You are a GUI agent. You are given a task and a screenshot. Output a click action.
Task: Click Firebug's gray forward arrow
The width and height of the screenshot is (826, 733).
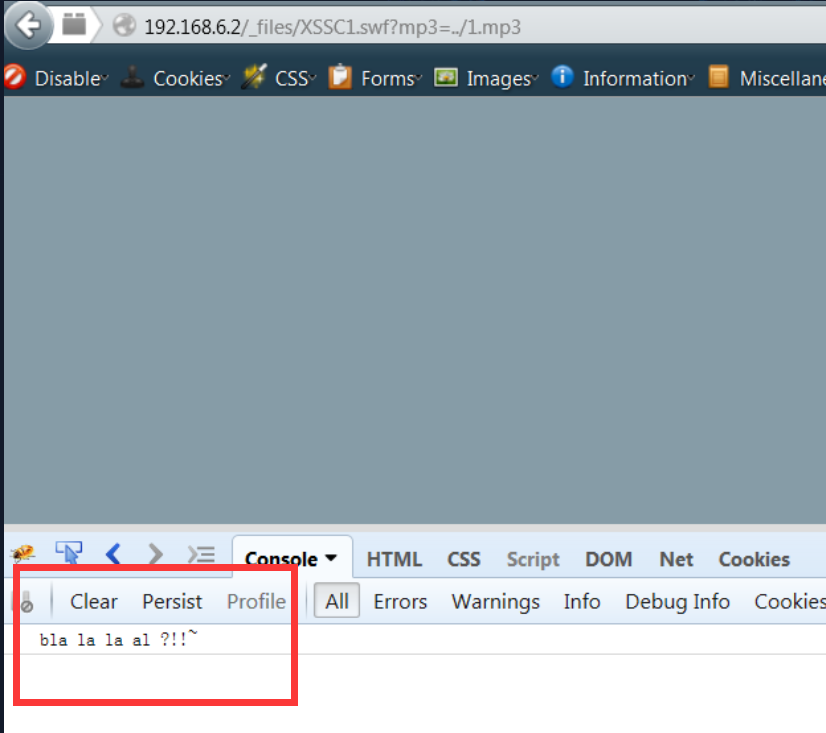155,554
